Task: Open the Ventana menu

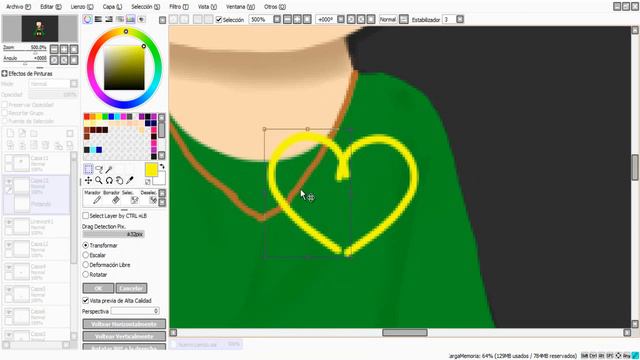Action: (x=240, y=7)
